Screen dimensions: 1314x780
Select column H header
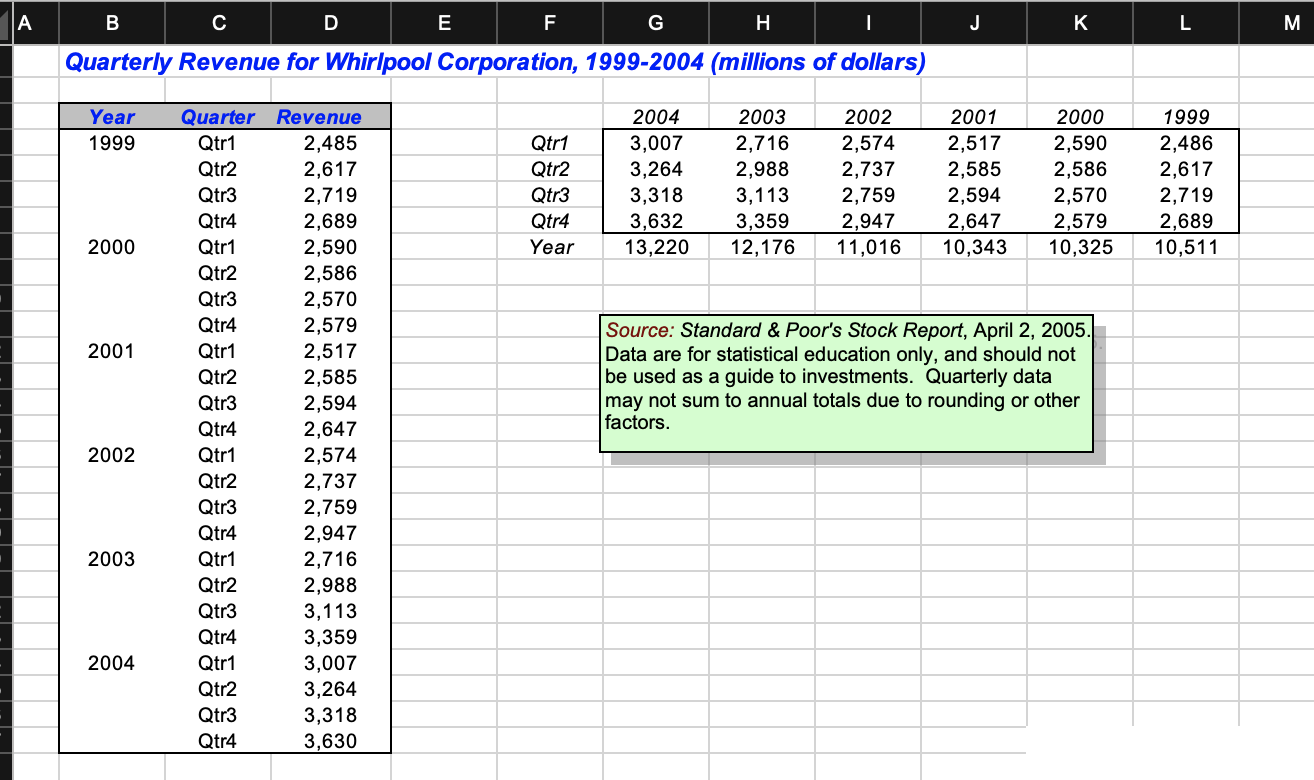pos(761,23)
